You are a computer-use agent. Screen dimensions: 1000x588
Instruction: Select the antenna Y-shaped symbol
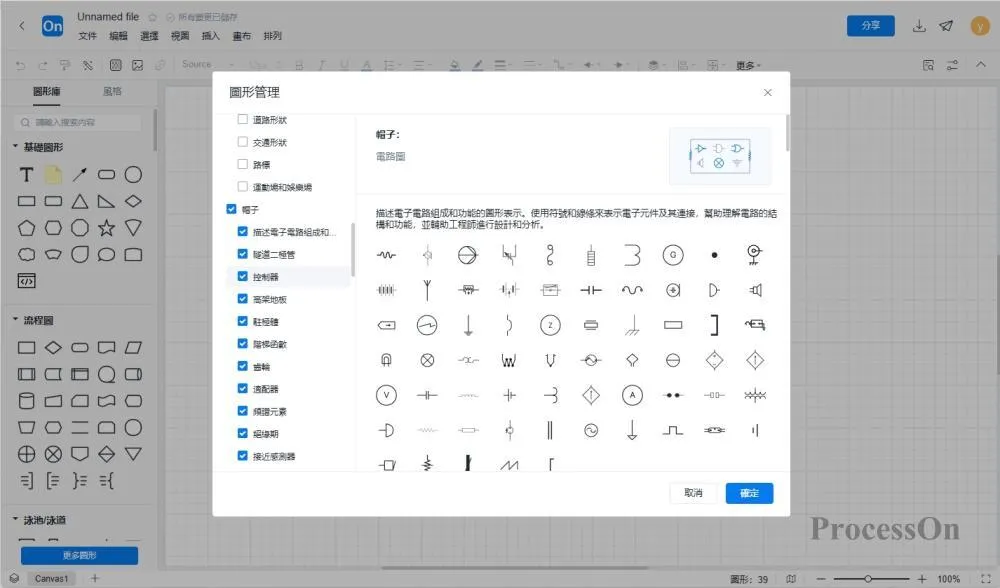click(427, 290)
